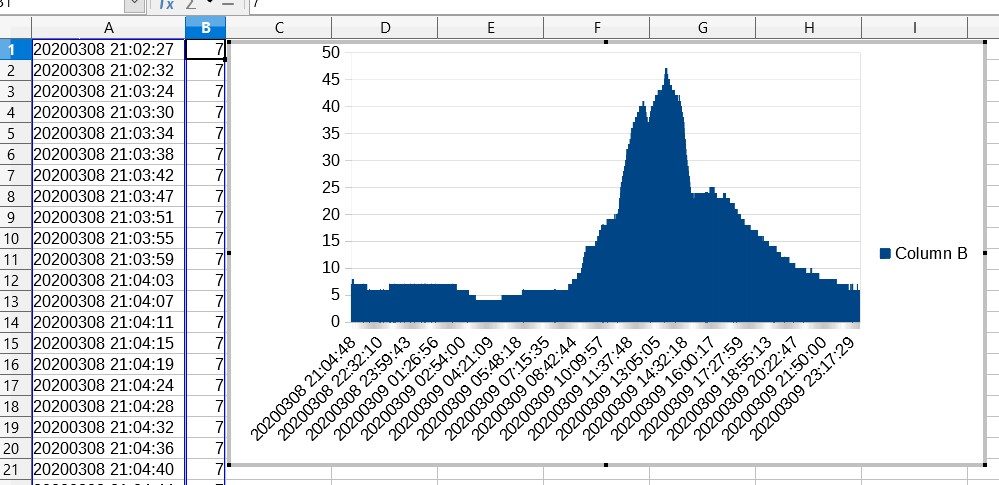This screenshot has height=485, width=999.
Task: Open the Function Wizard fx icon
Action: tap(166, 5)
